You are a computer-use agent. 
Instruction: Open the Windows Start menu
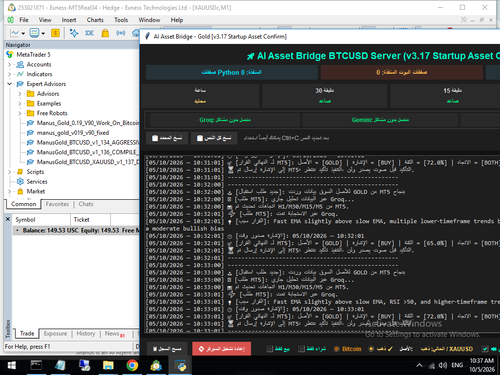(12, 365)
